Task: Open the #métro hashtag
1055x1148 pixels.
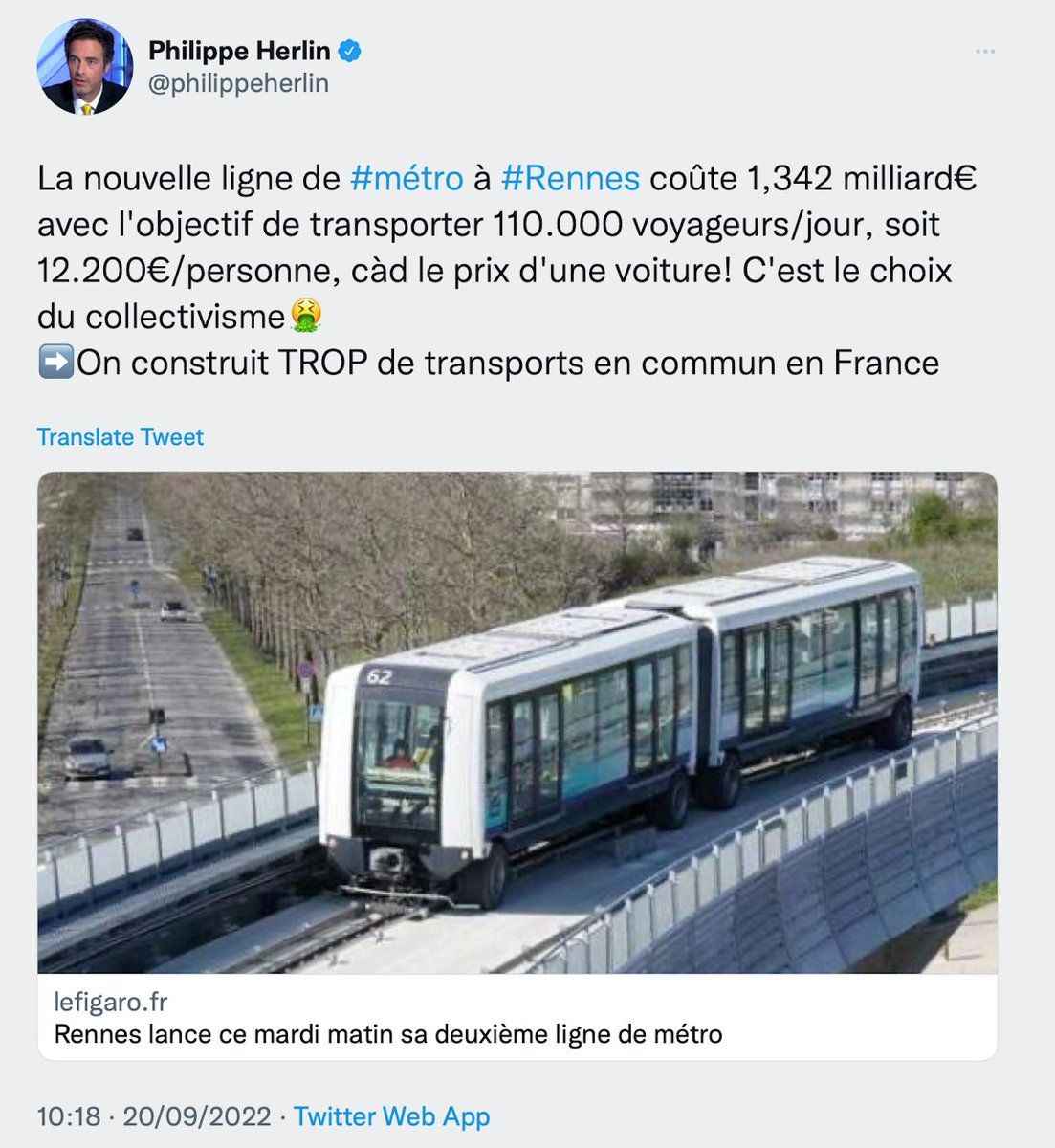Action: 407,178
